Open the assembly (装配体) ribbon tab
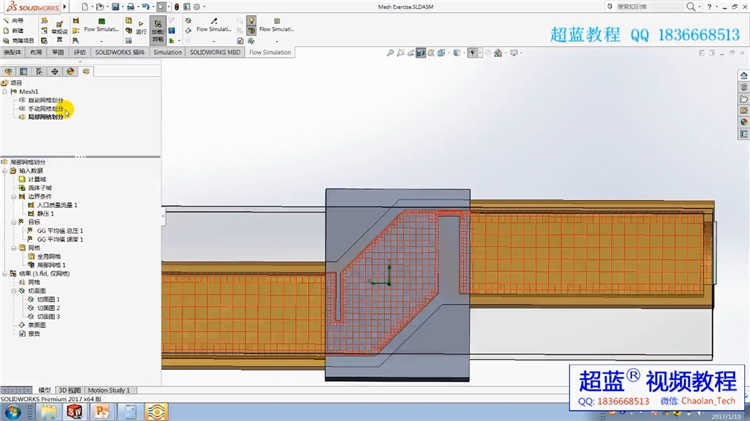 point(12,52)
